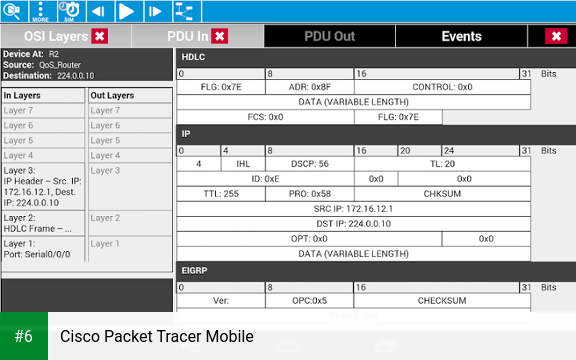
Task: Open the PDU Out tab
Action: (330, 36)
